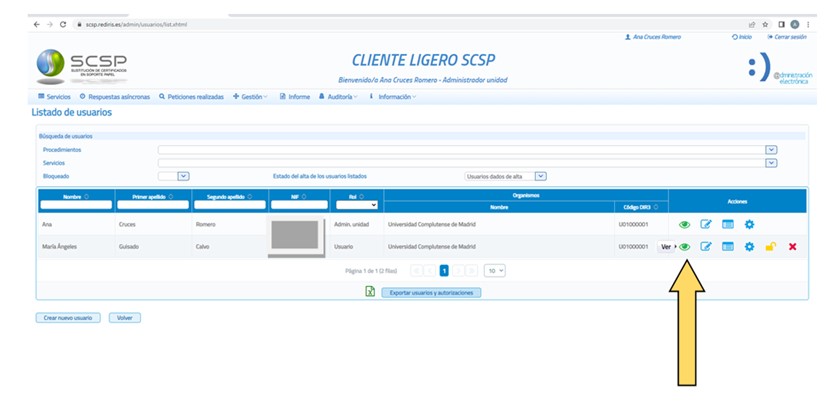Click the gear settings icon in Ana's row
Image resolution: width=832 pixels, height=403 pixels.
tap(749, 225)
